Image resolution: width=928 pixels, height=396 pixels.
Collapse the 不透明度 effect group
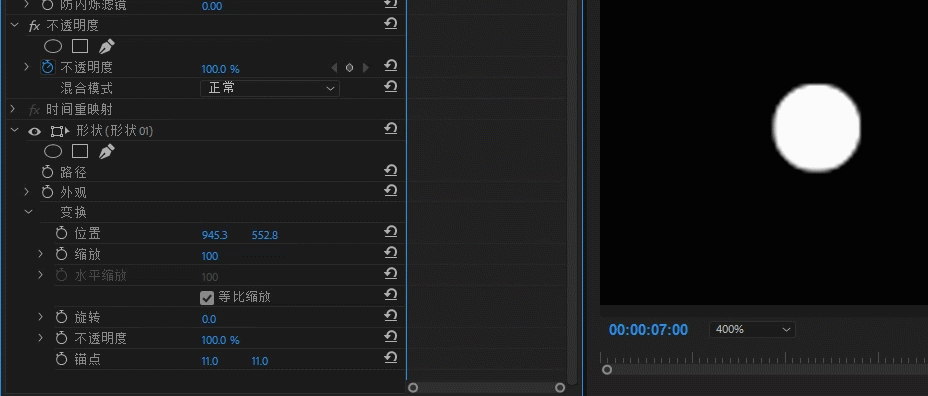tap(15, 25)
